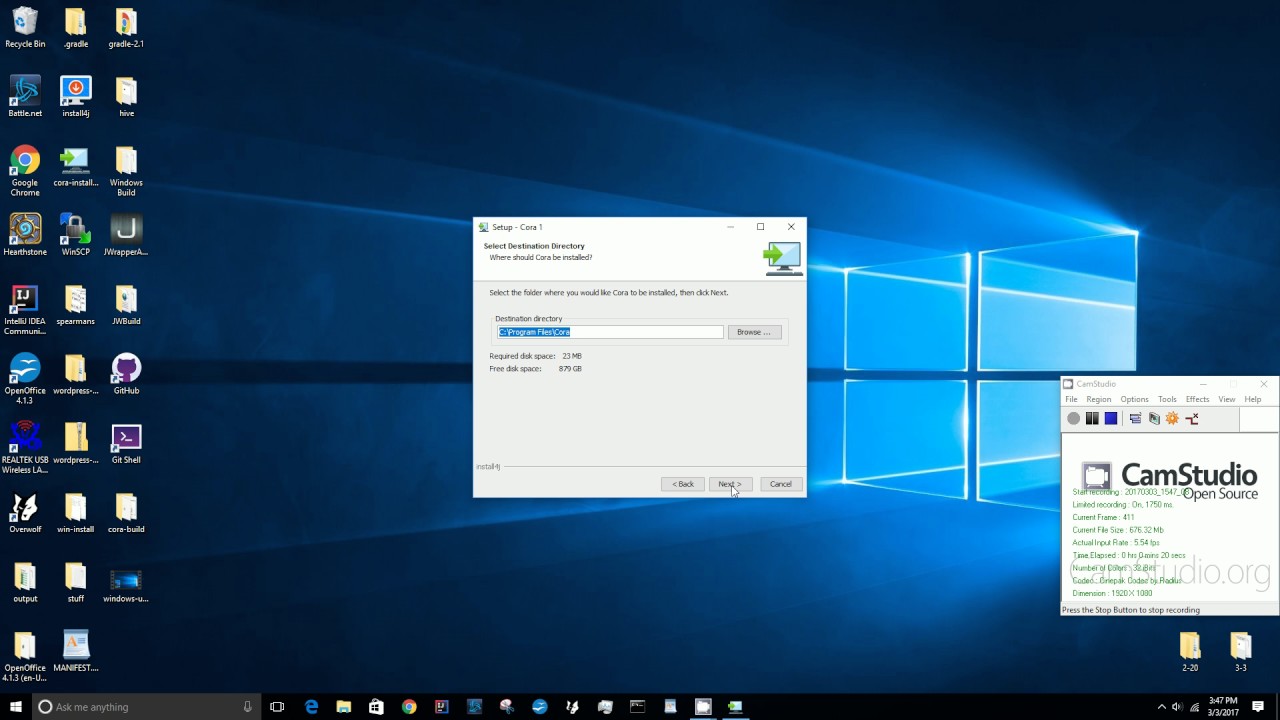The height and width of the screenshot is (720, 1280).
Task: Open Microsoft Edge from taskbar
Action: pos(311,706)
